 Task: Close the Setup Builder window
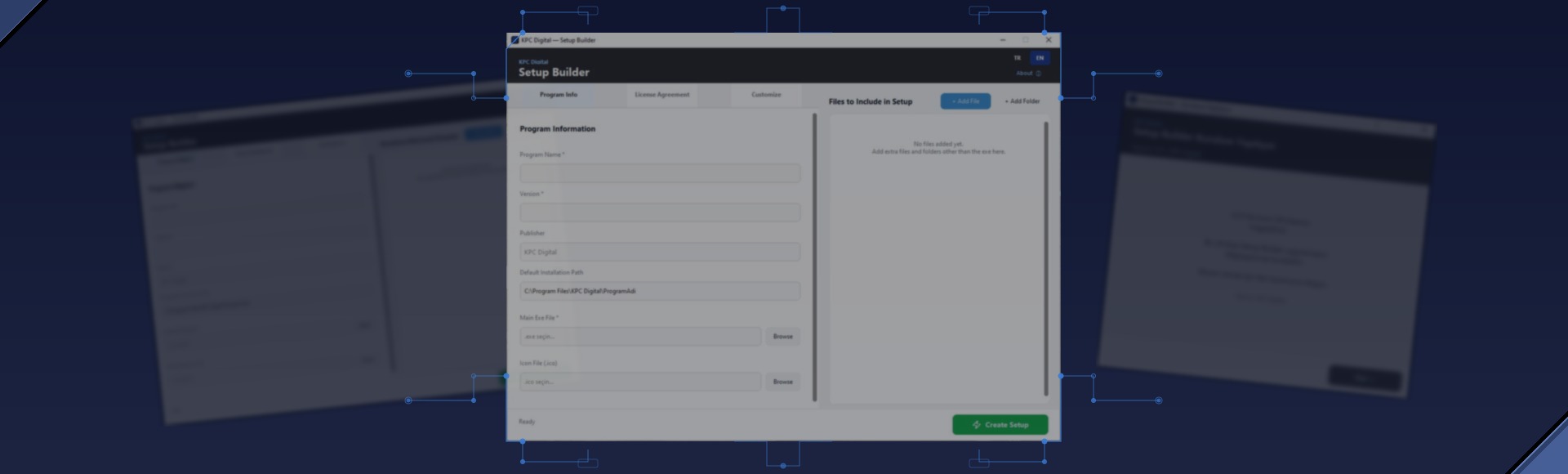[x=1049, y=40]
